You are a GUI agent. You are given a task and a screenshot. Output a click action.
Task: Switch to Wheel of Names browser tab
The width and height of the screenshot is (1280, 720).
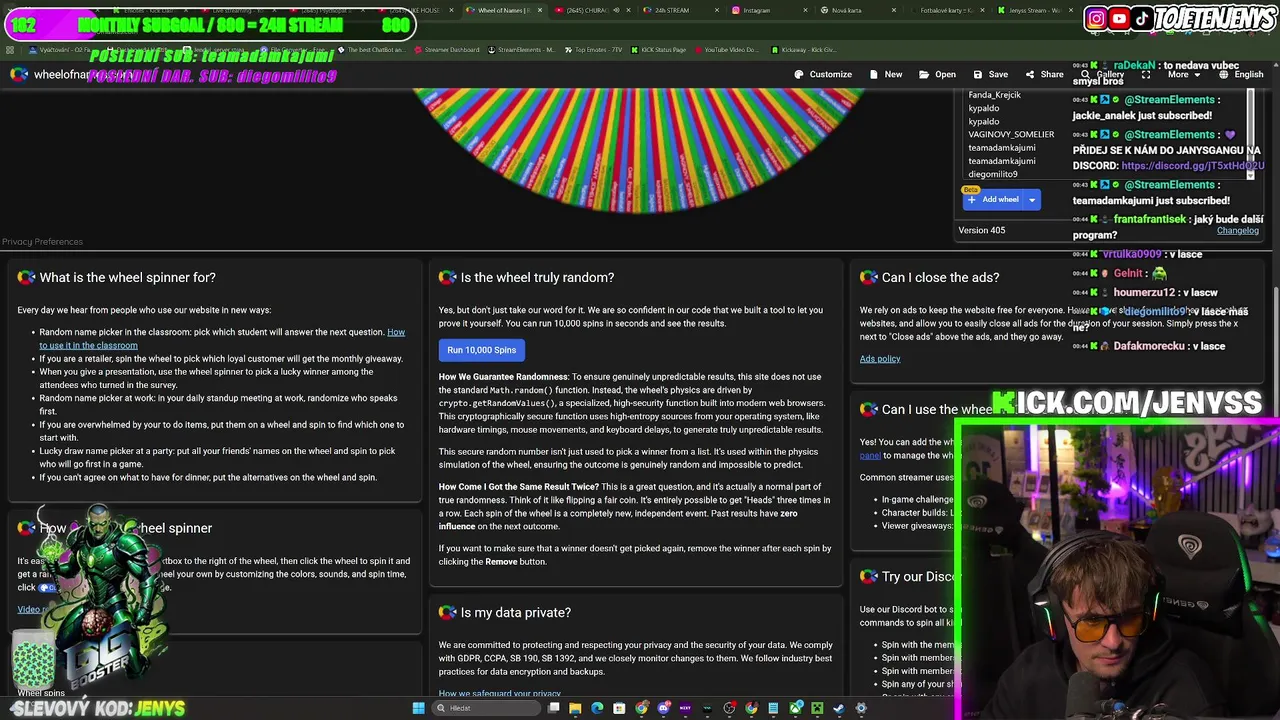point(503,10)
